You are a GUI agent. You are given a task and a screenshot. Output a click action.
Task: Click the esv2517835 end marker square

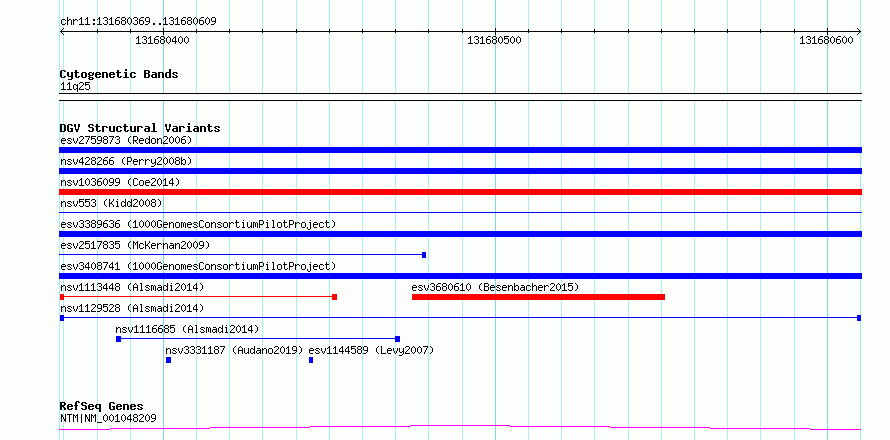pyautogui.click(x=424, y=255)
